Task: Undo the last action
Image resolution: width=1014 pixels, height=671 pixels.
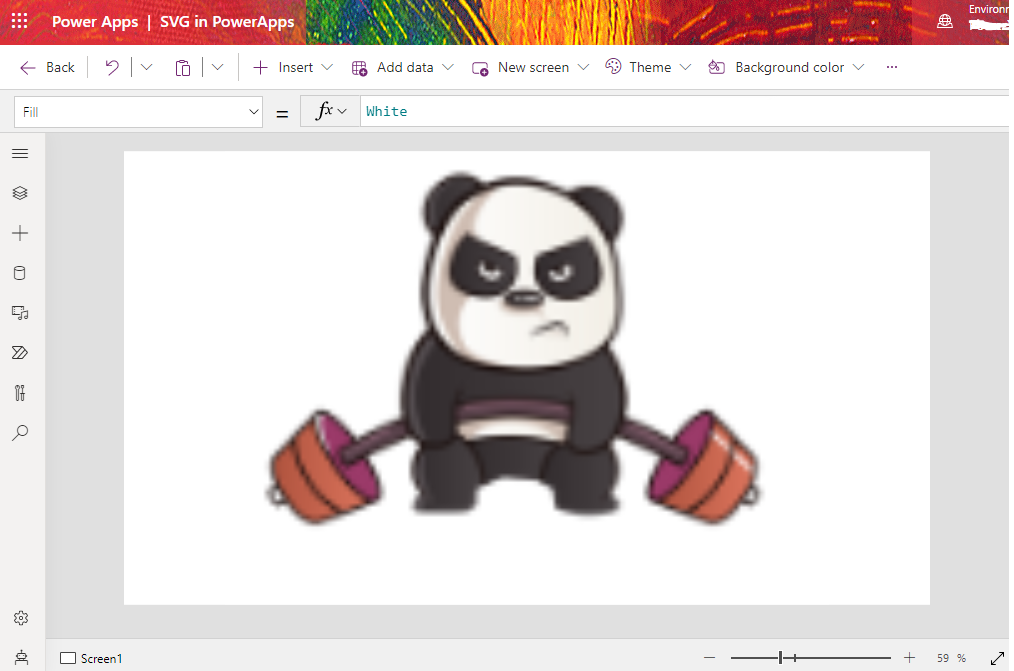Action: click(x=112, y=67)
